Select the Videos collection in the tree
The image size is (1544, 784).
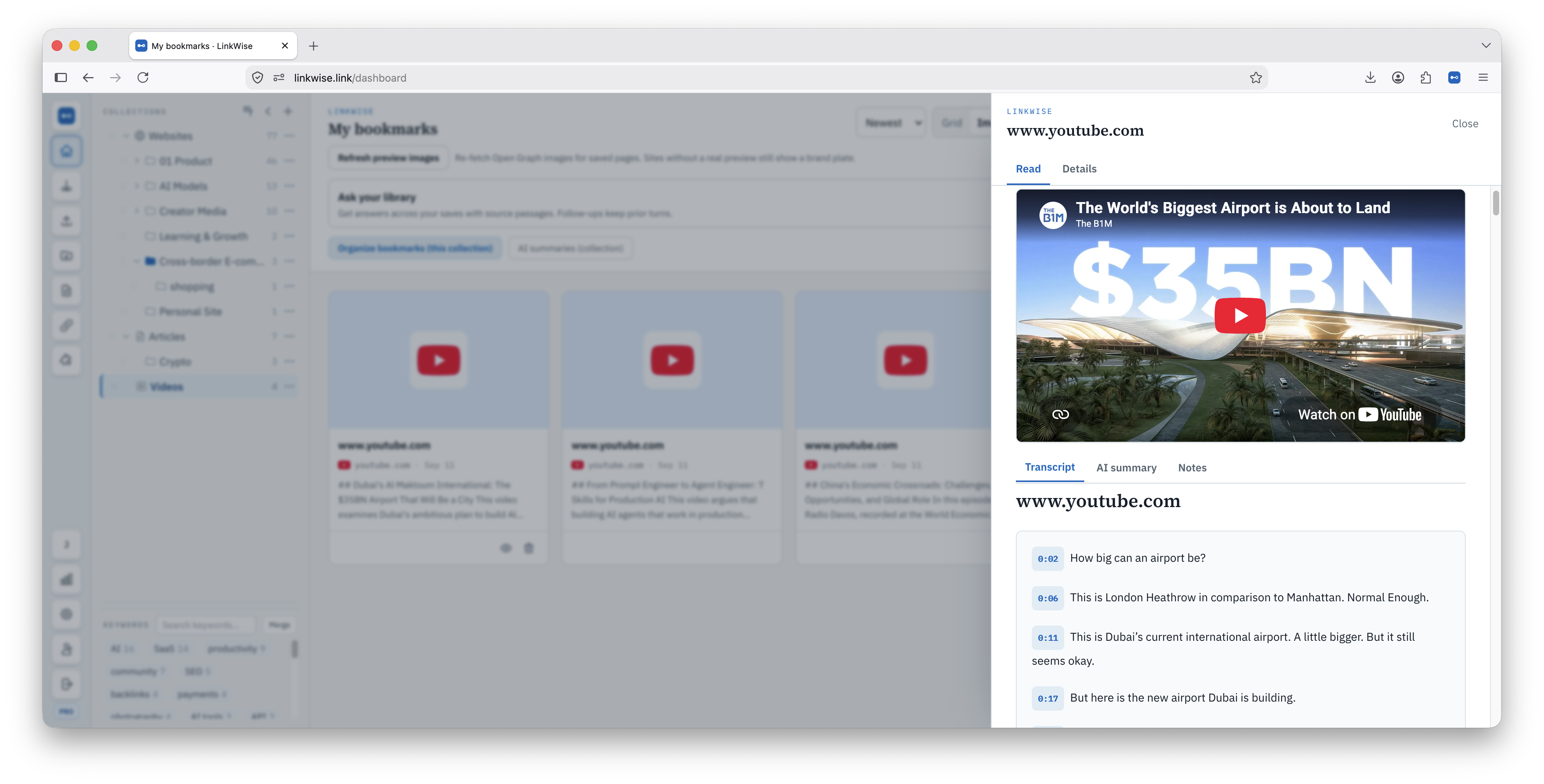pyautogui.click(x=199, y=387)
